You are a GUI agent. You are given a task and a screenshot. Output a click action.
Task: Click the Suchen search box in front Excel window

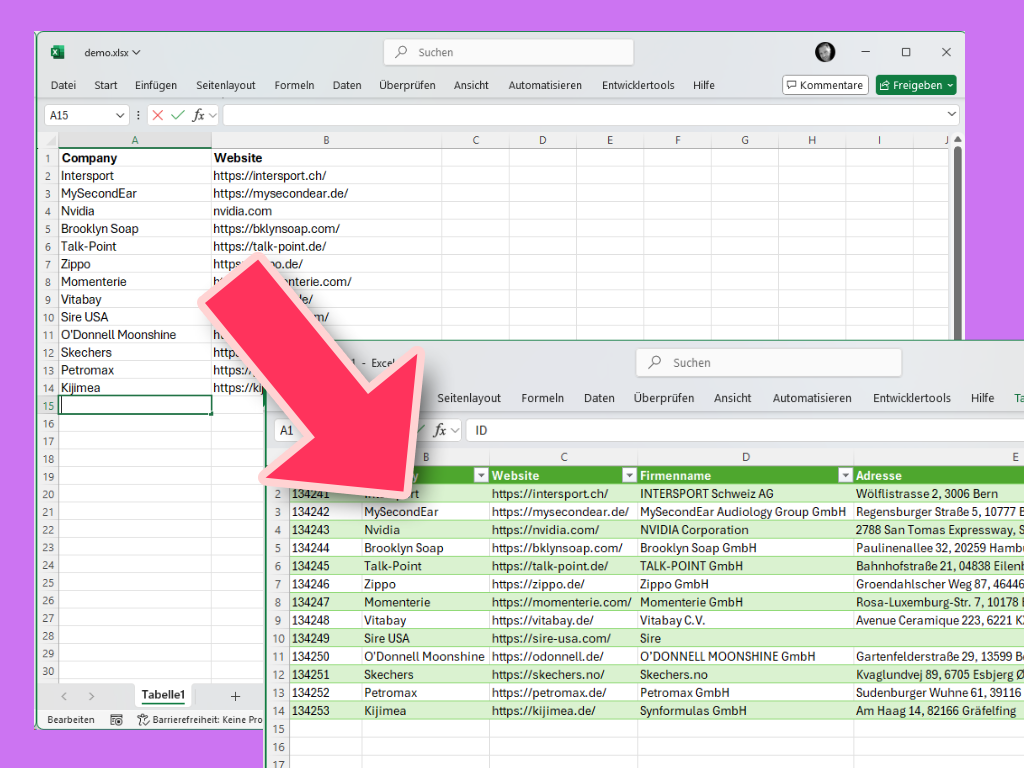(769, 362)
